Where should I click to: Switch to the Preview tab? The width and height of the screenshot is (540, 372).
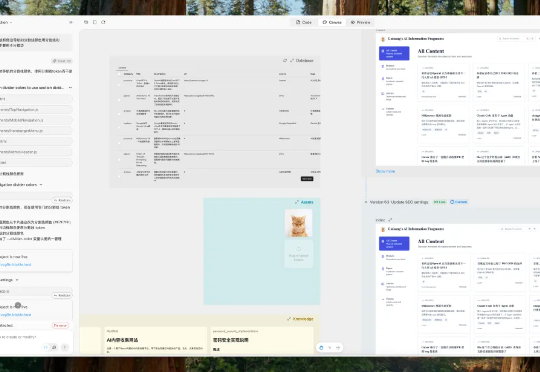click(360, 22)
